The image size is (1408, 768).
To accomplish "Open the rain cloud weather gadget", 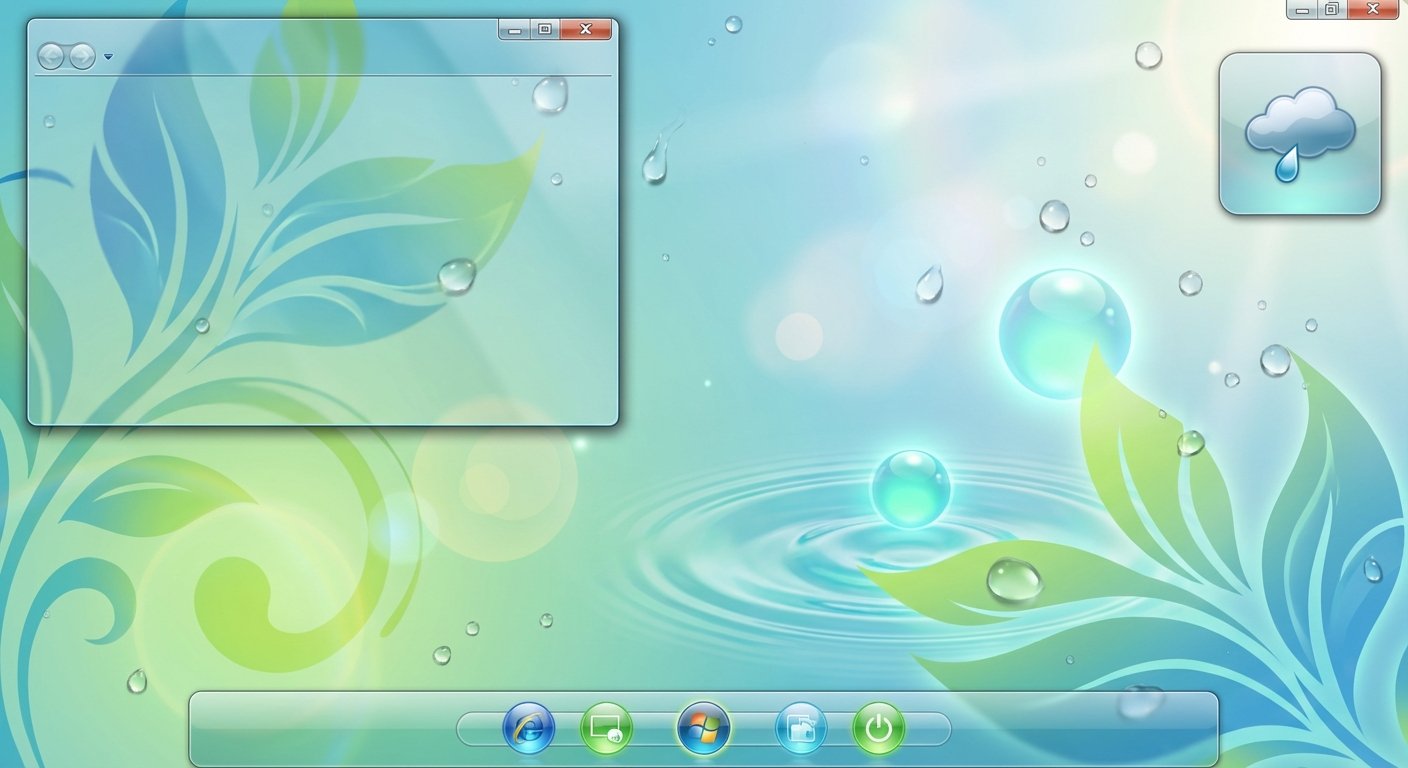I will (x=1299, y=133).
